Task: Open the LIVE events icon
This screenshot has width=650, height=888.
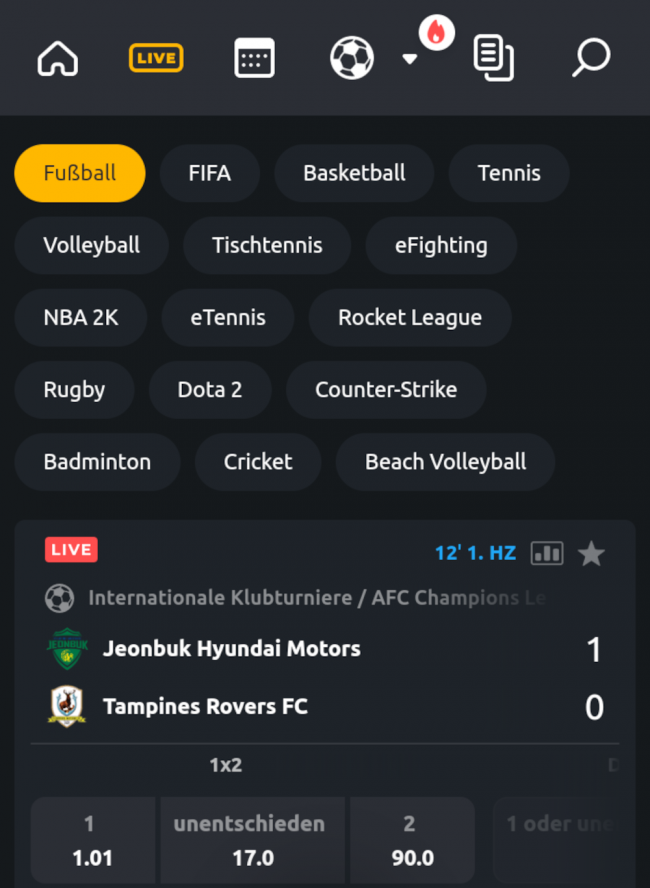Action: tap(156, 58)
